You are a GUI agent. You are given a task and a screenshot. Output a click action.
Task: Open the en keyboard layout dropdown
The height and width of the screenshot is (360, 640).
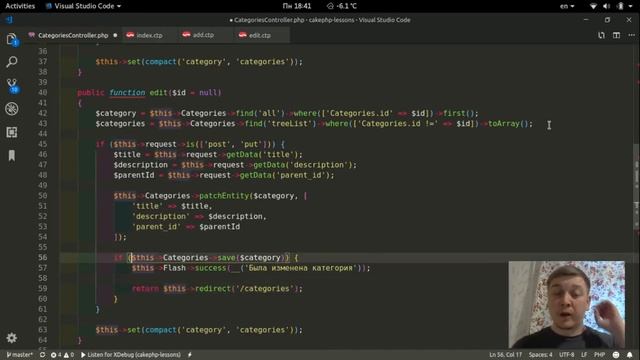567,6
